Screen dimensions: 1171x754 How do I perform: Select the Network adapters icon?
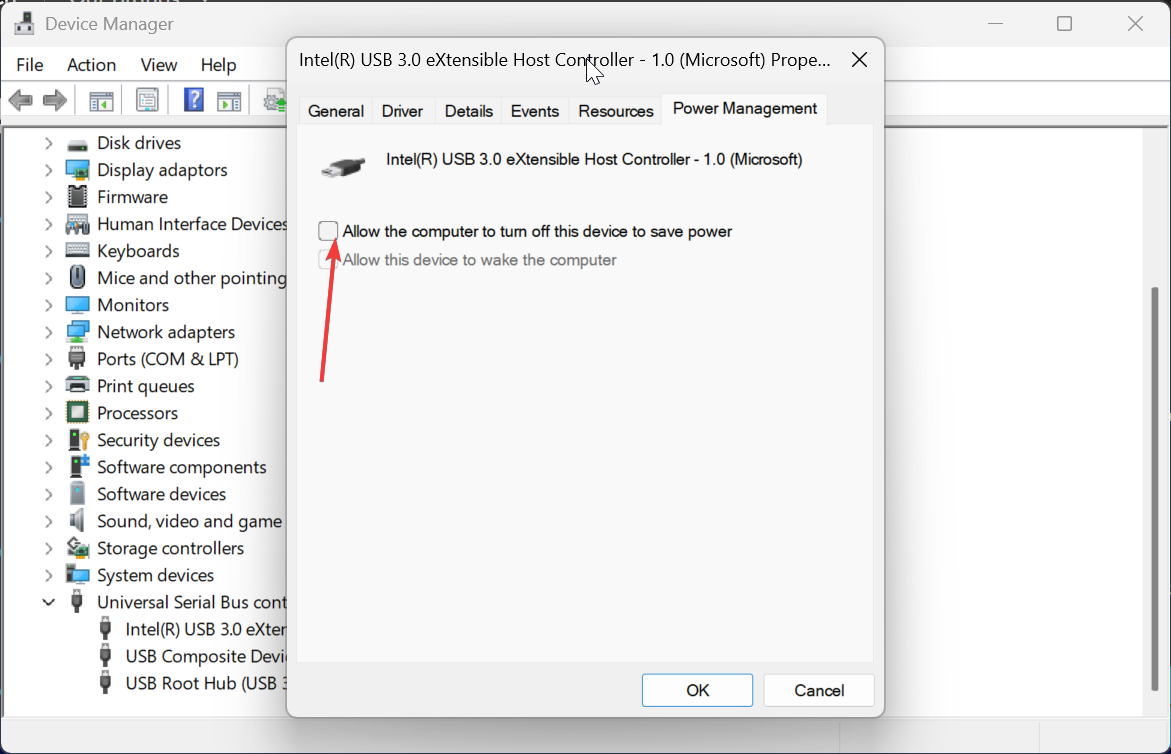coord(77,331)
